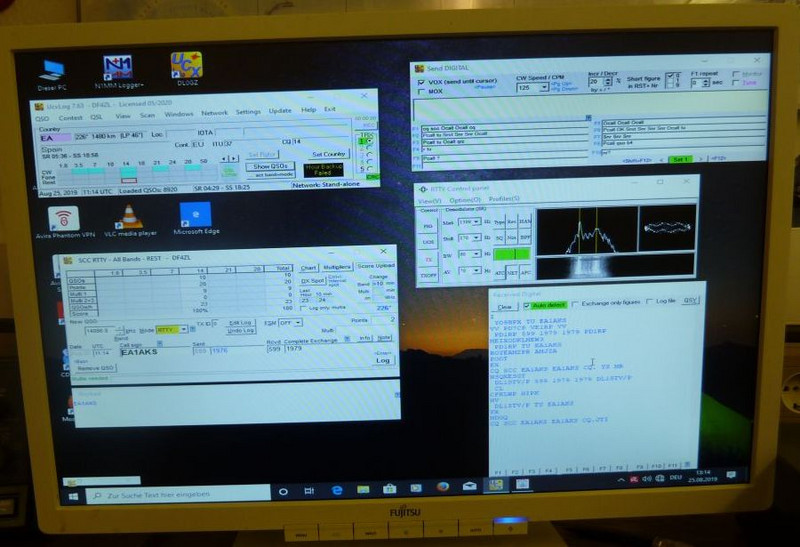The height and width of the screenshot is (547, 800).
Task: Open File Explorer from taskbar
Action: [363, 489]
